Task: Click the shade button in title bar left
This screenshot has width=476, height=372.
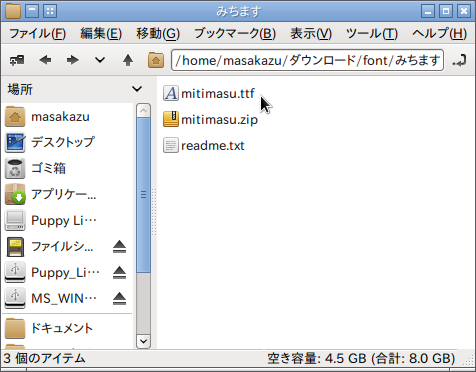Action: tap(32, 11)
